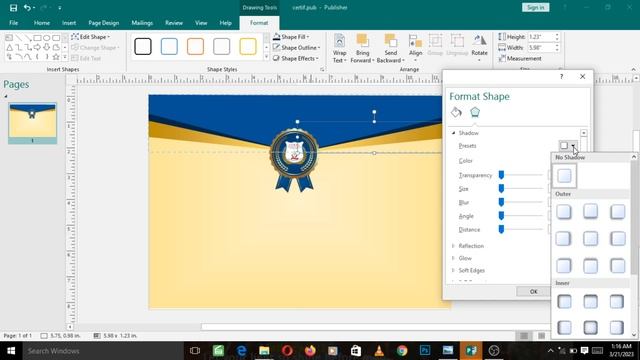This screenshot has width=640, height=360.
Task: Open Shape Fill dropdown
Action: tap(291, 37)
